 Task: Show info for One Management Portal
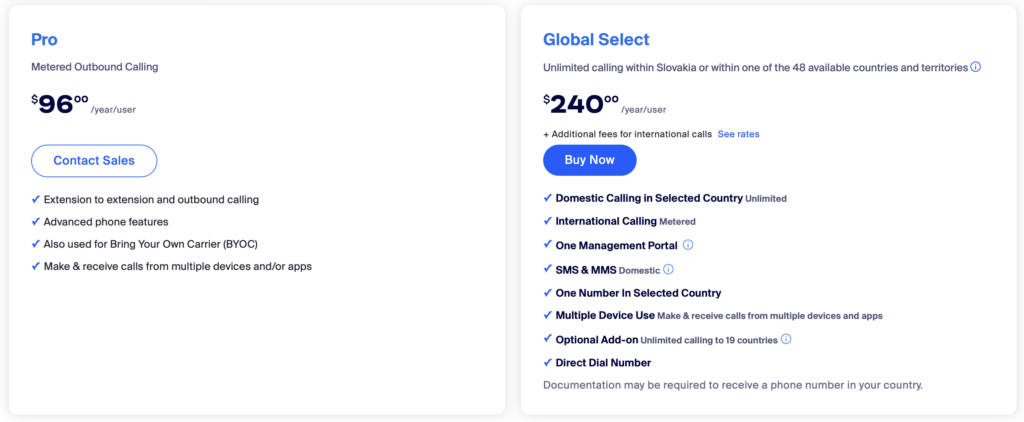tap(688, 245)
